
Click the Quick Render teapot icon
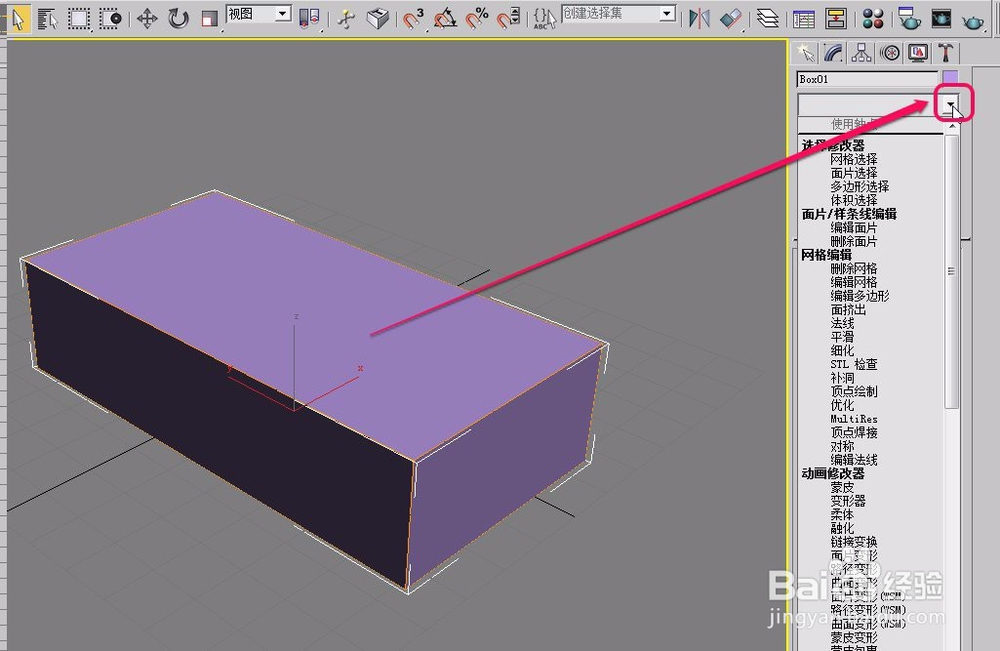(x=973, y=20)
